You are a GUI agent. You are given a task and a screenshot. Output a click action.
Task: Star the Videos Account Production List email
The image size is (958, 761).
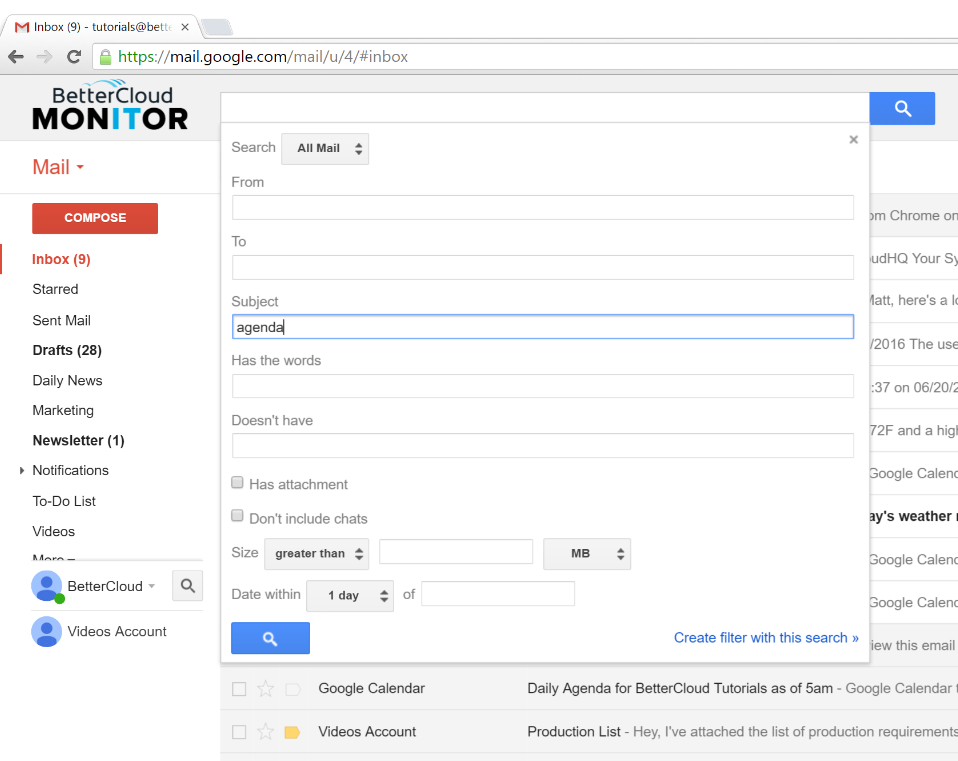[x=266, y=732]
